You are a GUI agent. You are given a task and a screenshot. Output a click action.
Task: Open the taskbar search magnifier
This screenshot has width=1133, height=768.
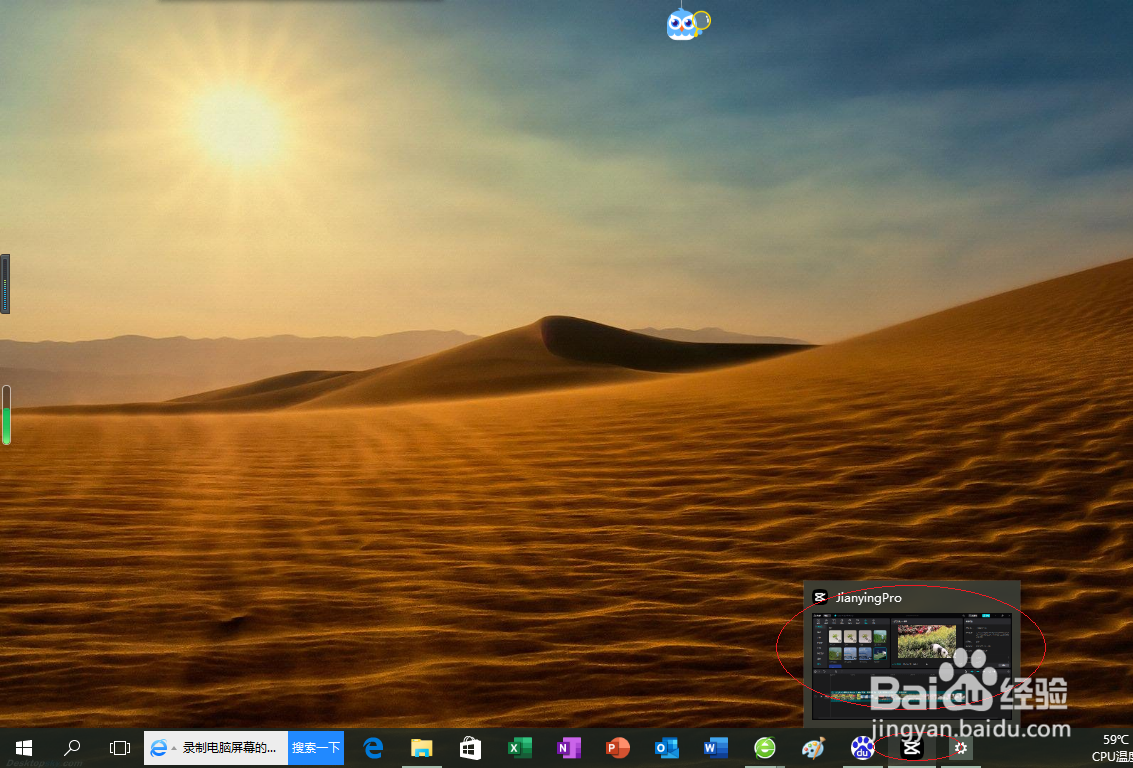(72, 748)
